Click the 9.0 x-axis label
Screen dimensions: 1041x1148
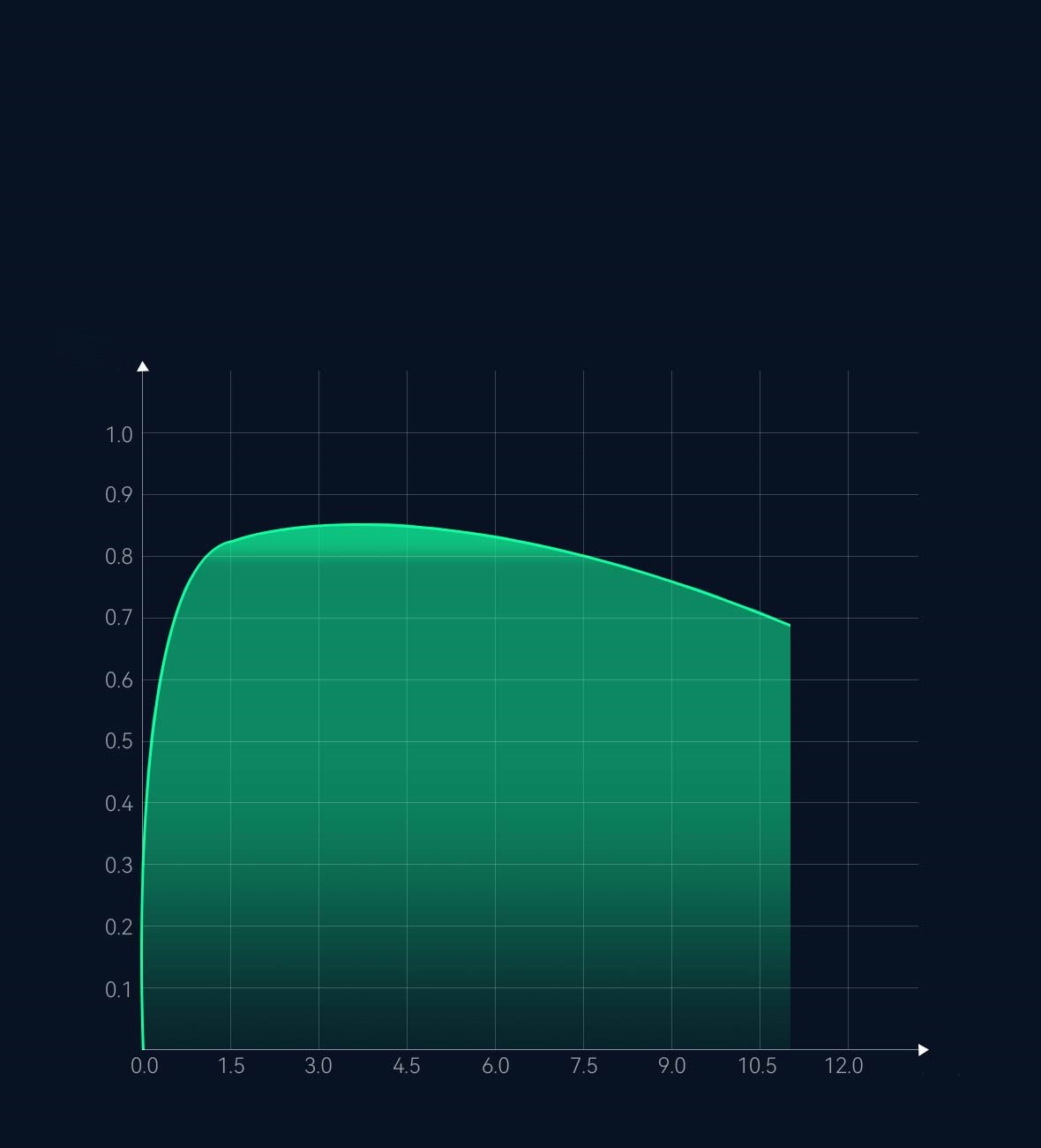671,1066
